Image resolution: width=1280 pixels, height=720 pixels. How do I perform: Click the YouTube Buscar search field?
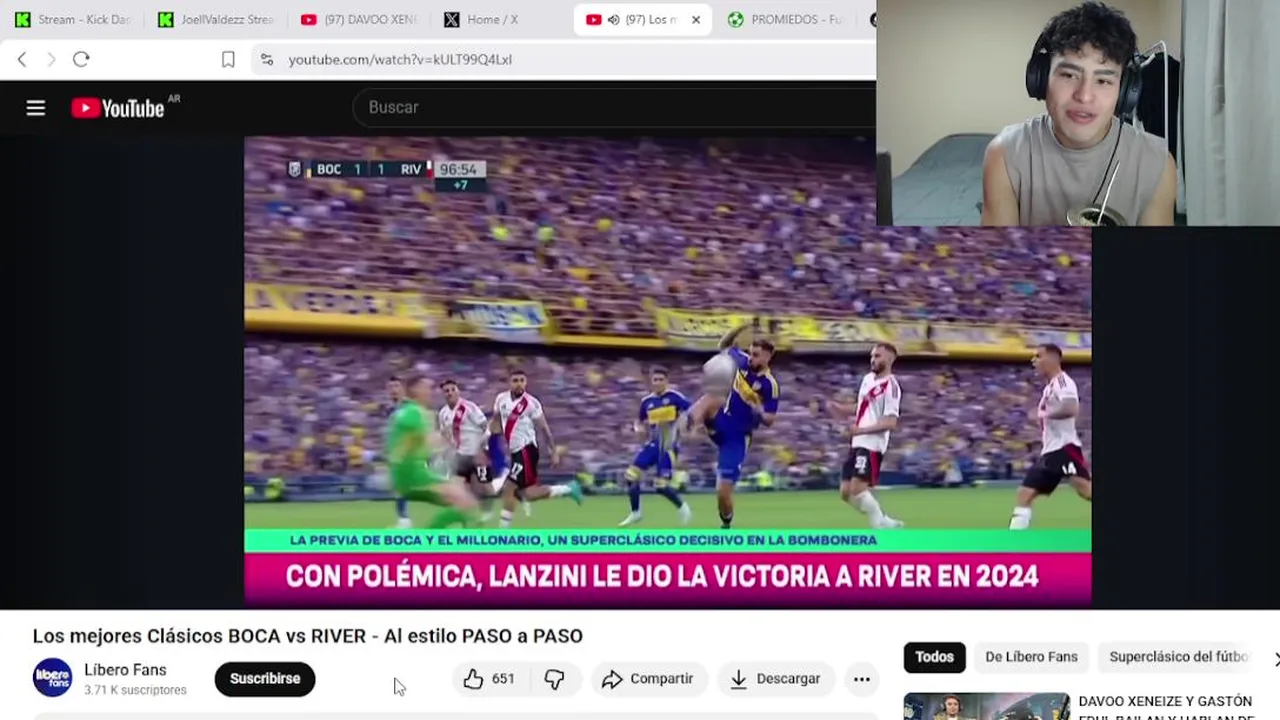coord(615,107)
